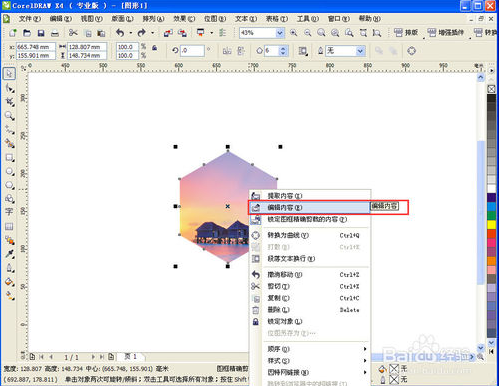Switch to the 页 1 page tab
This screenshot has height=386, width=499.
tap(131, 356)
